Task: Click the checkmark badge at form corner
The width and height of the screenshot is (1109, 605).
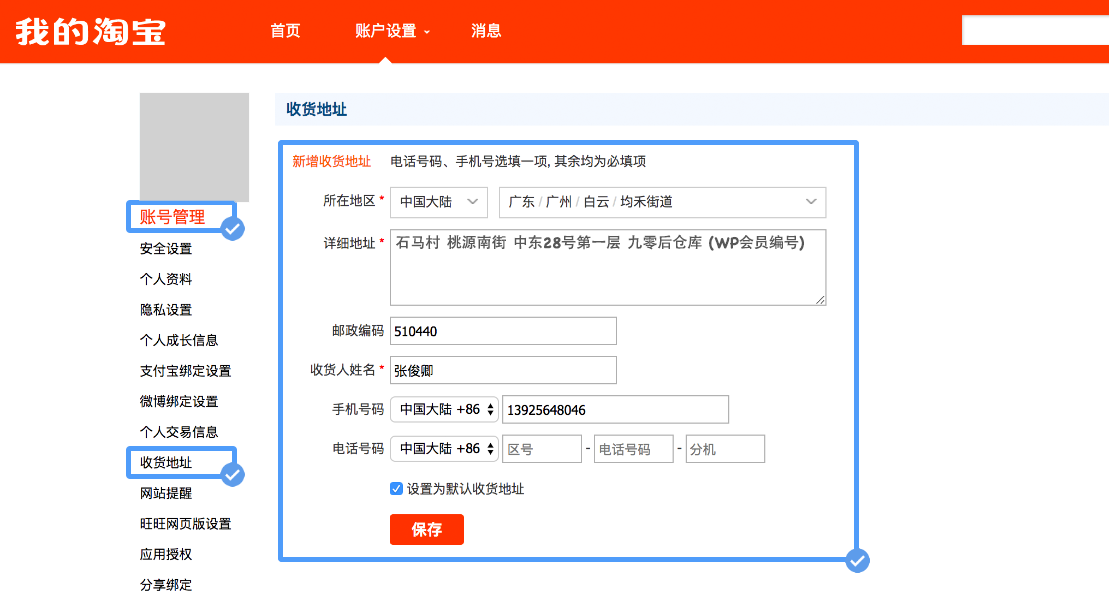Action: click(x=857, y=560)
